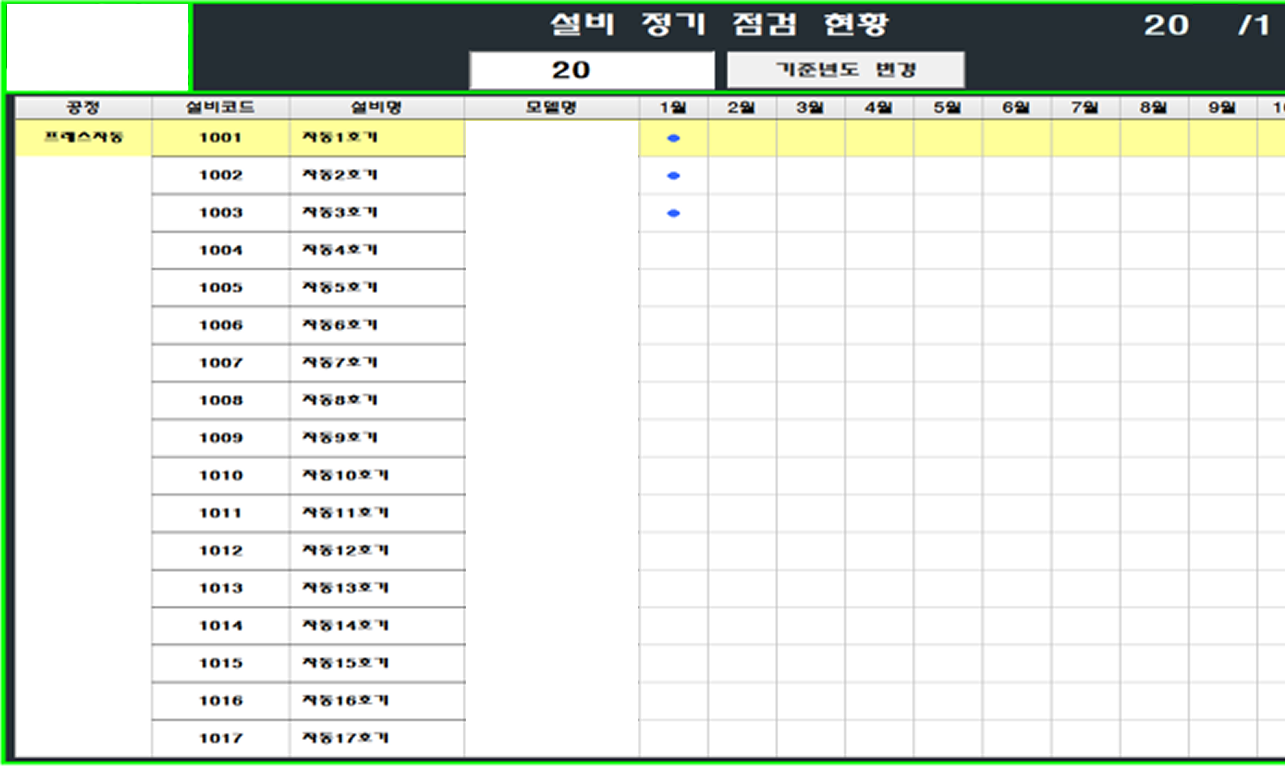Click the inspection indicator for 자동3호기
Image resolution: width=1285 pixels, height=769 pixels.
[672, 212]
